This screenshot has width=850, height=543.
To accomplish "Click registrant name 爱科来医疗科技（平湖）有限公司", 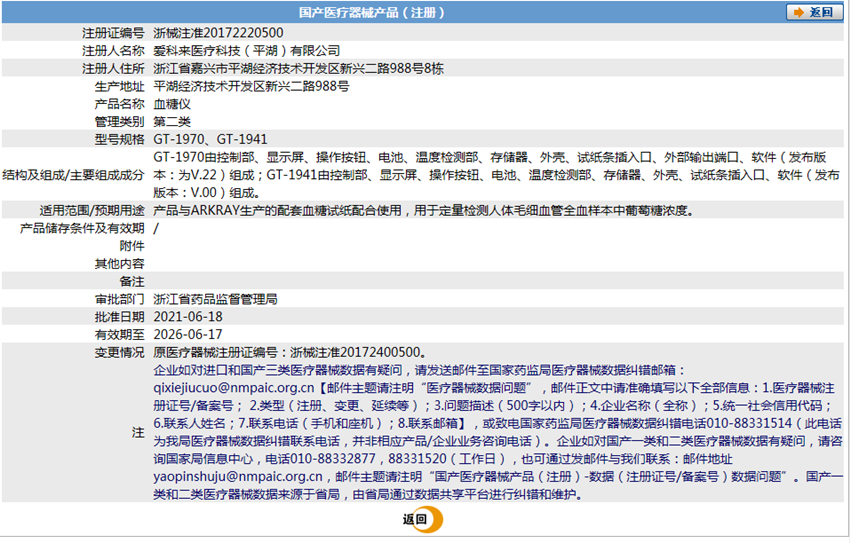I will 247,51.
